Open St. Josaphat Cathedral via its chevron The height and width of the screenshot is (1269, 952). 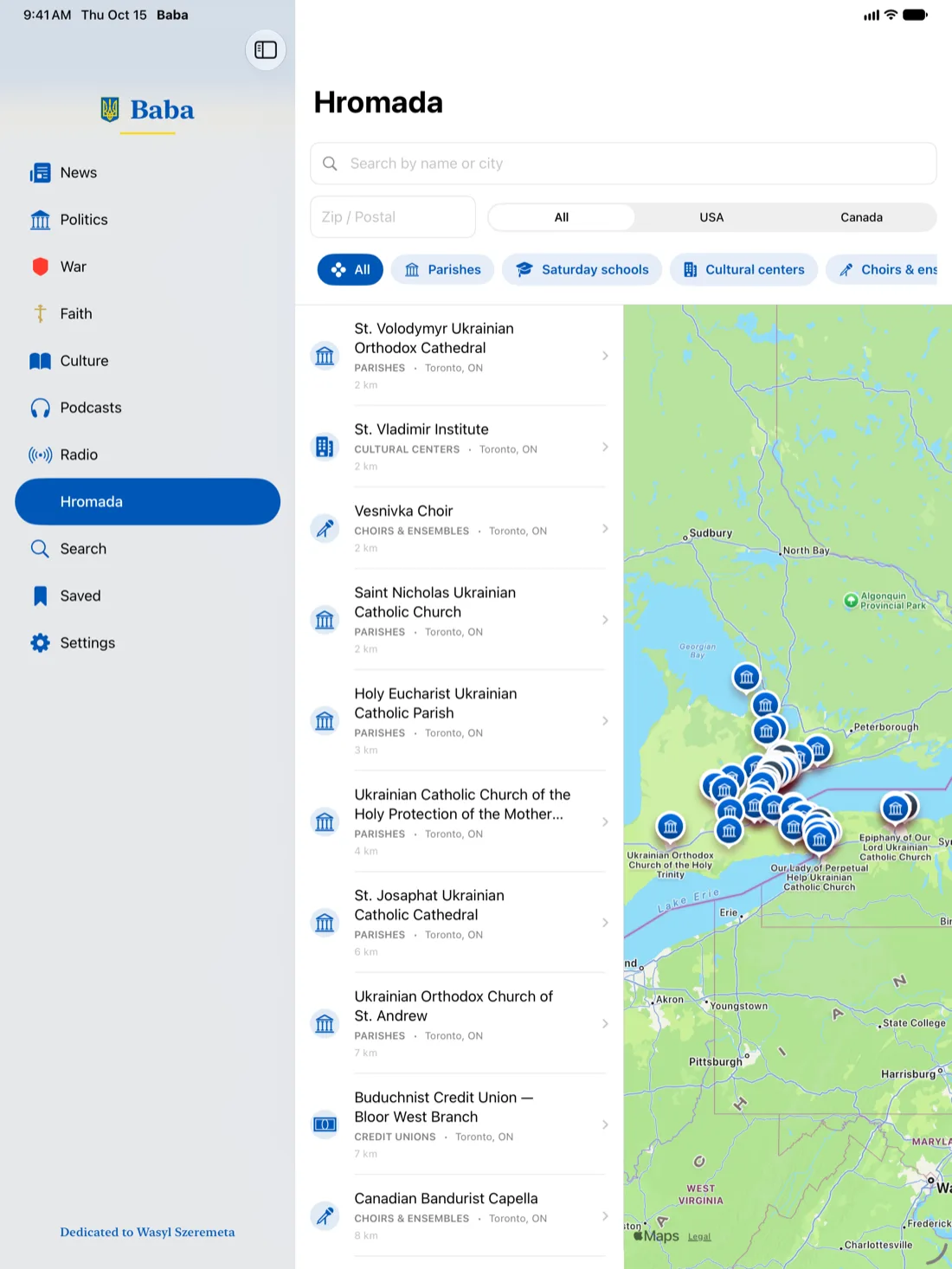[605, 923]
